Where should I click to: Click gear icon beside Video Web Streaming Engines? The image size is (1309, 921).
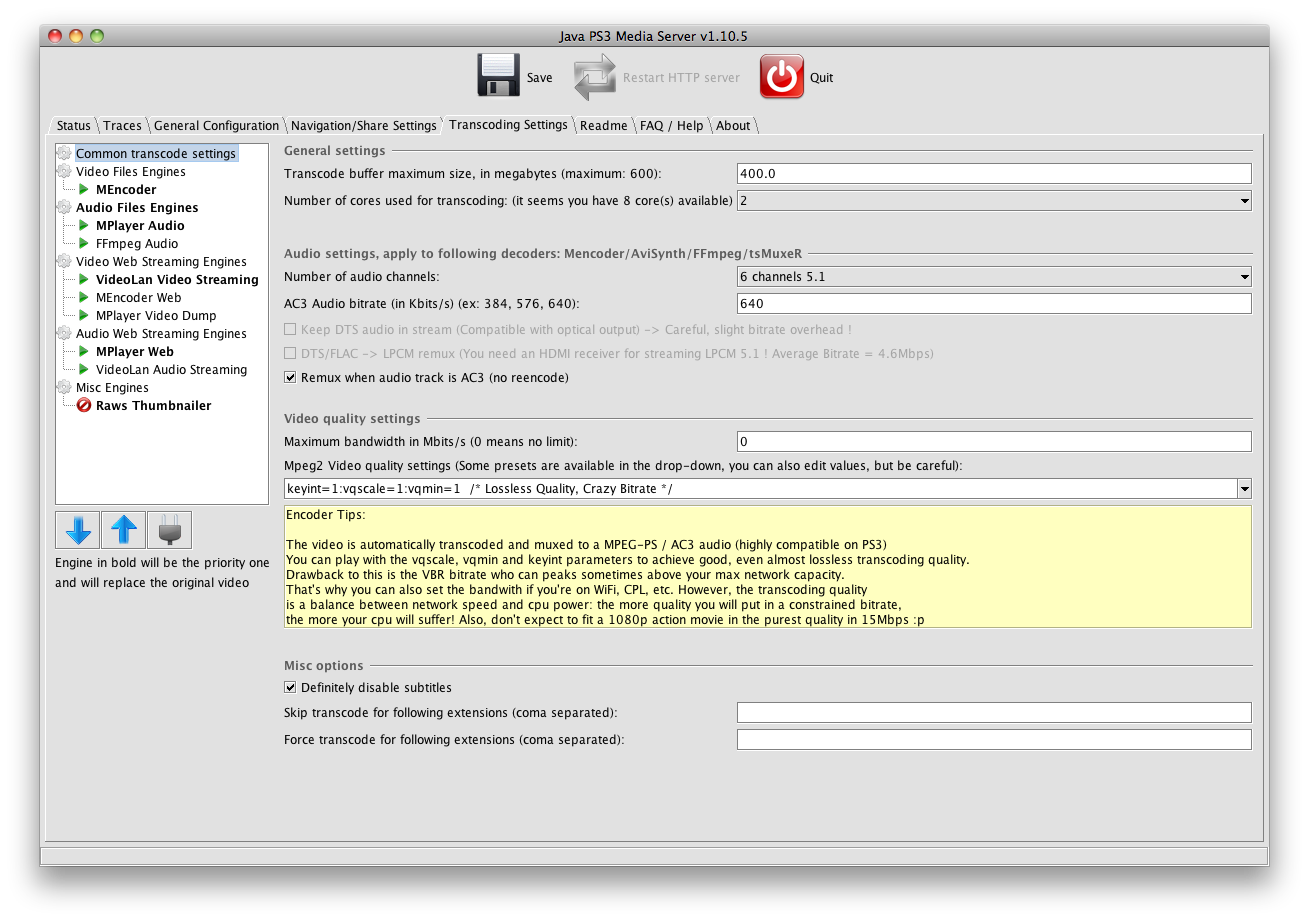click(65, 262)
